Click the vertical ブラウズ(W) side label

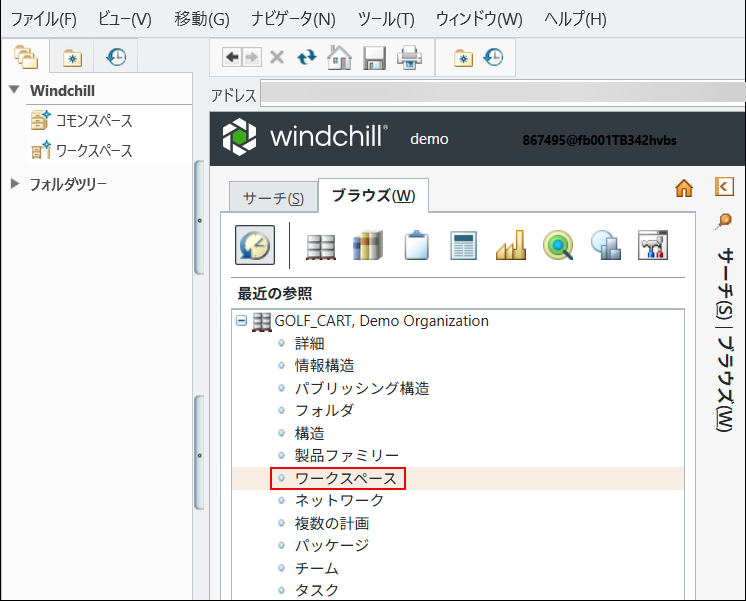coord(725,384)
